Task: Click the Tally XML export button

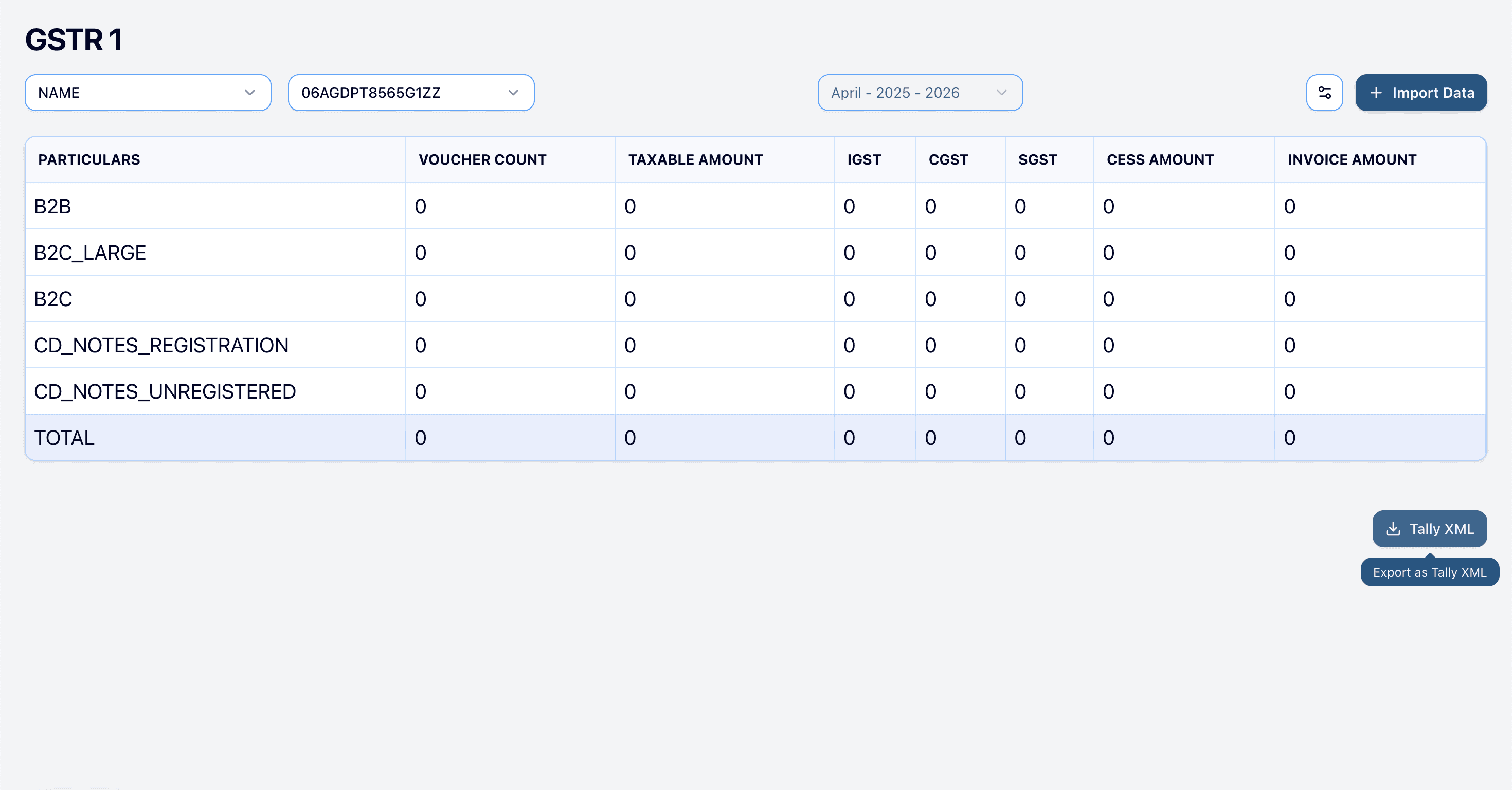Action: (x=1429, y=529)
